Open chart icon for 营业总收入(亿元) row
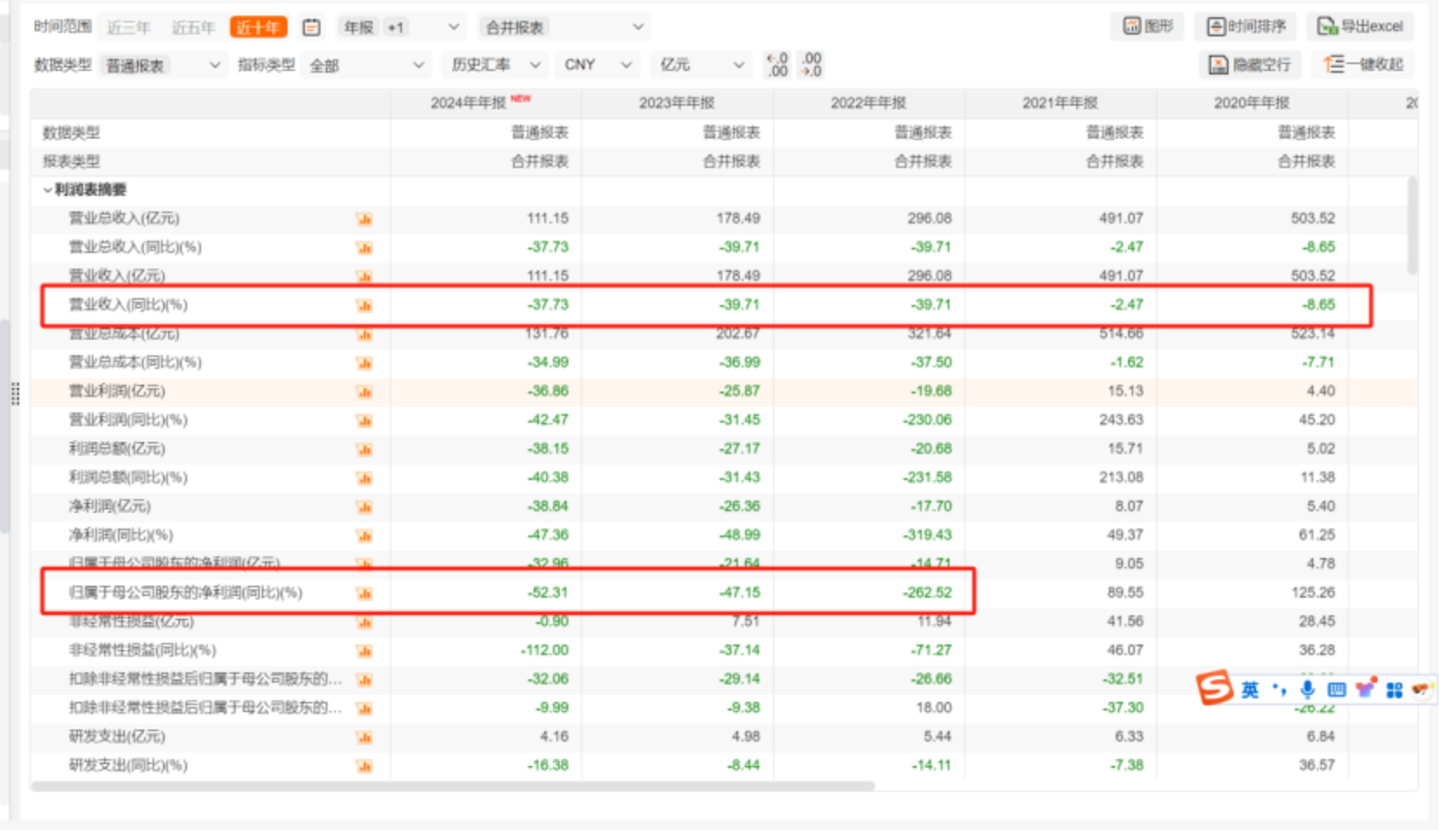1440x830 pixels. pos(364,219)
